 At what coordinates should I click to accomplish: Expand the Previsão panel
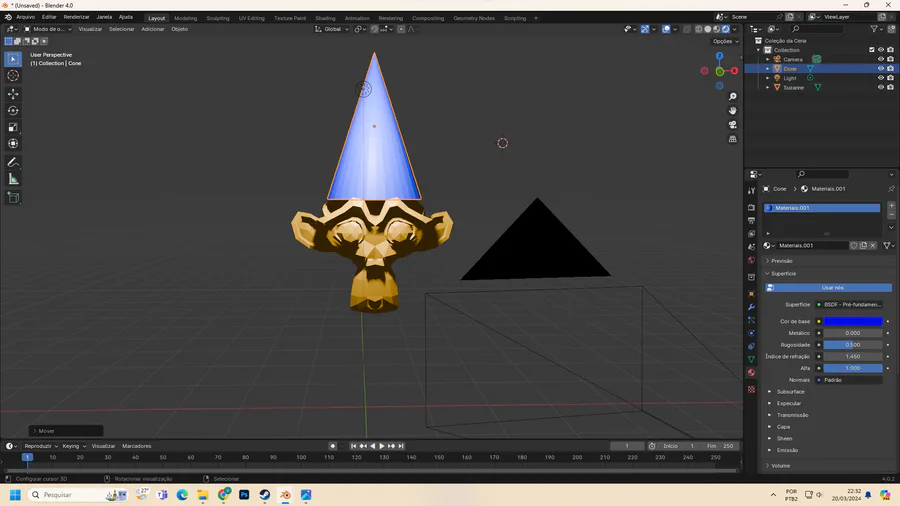[782, 260]
